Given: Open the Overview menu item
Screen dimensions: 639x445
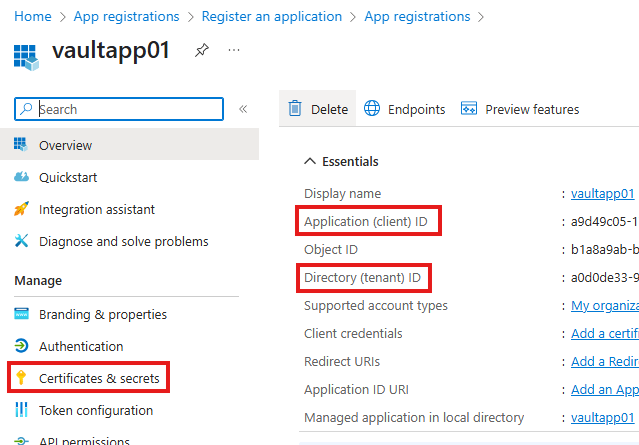Looking at the screenshot, I should [x=129, y=145].
